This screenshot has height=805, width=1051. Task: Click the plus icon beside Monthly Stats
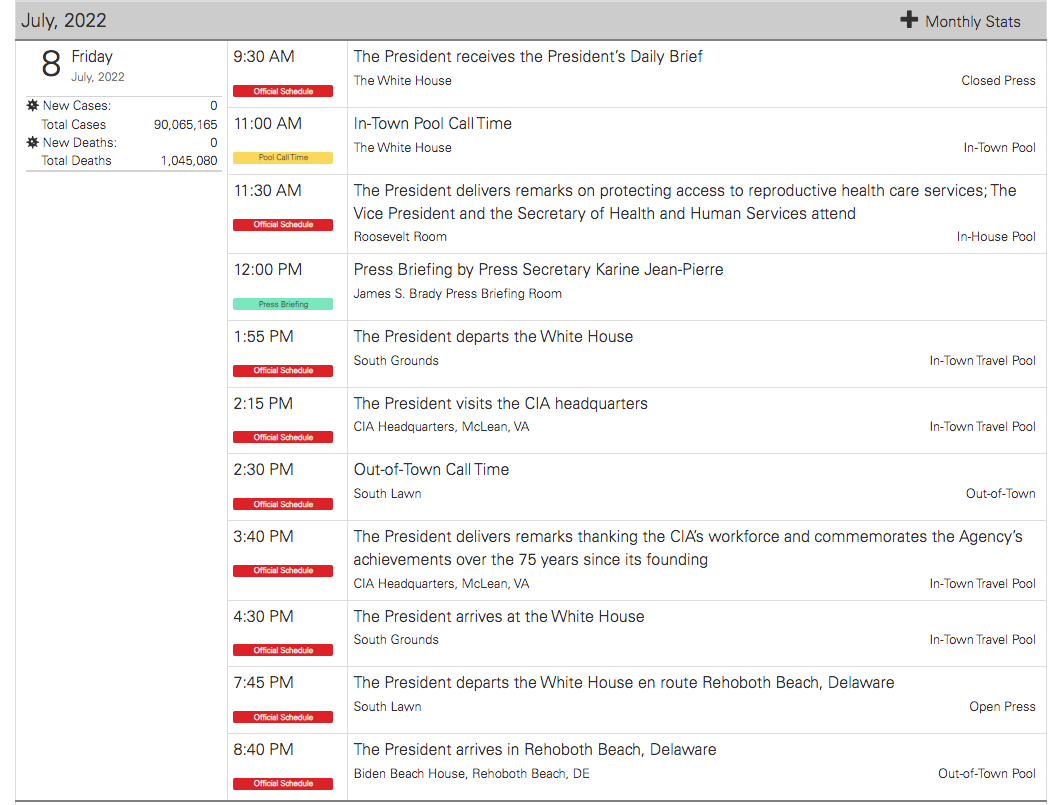point(908,20)
